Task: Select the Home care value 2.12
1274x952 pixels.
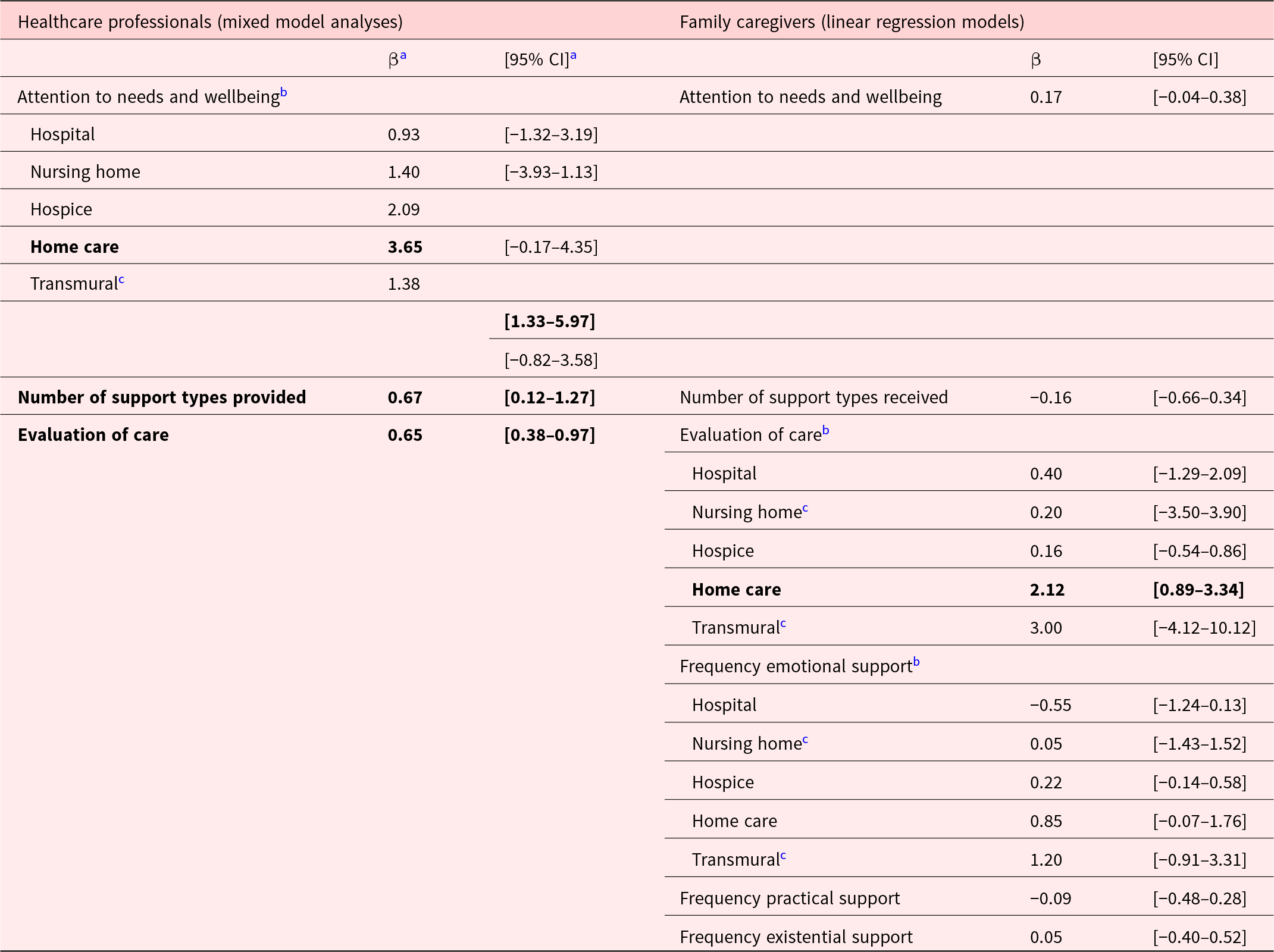Action: click(x=1047, y=589)
